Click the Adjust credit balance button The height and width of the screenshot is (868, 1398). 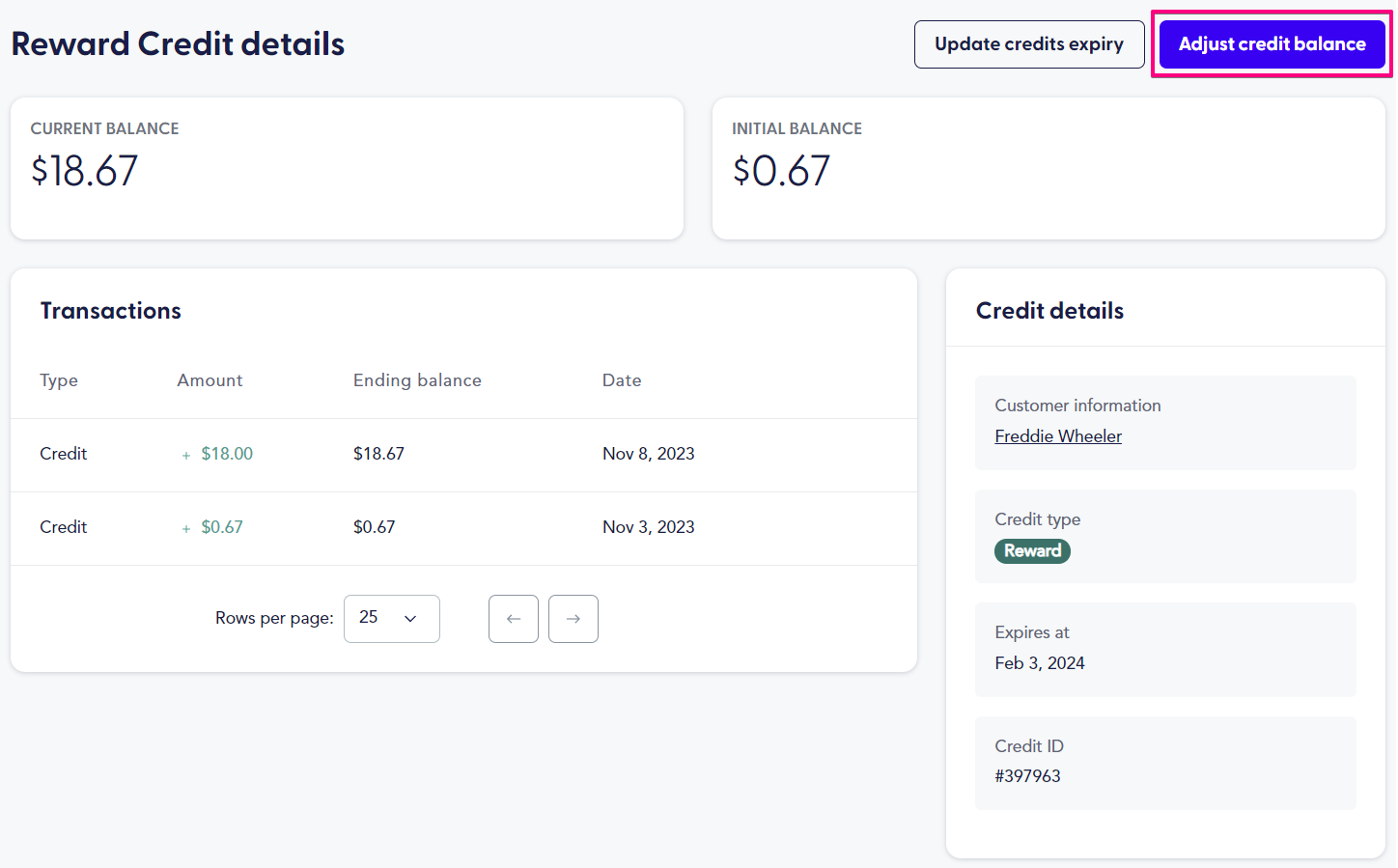(1271, 43)
